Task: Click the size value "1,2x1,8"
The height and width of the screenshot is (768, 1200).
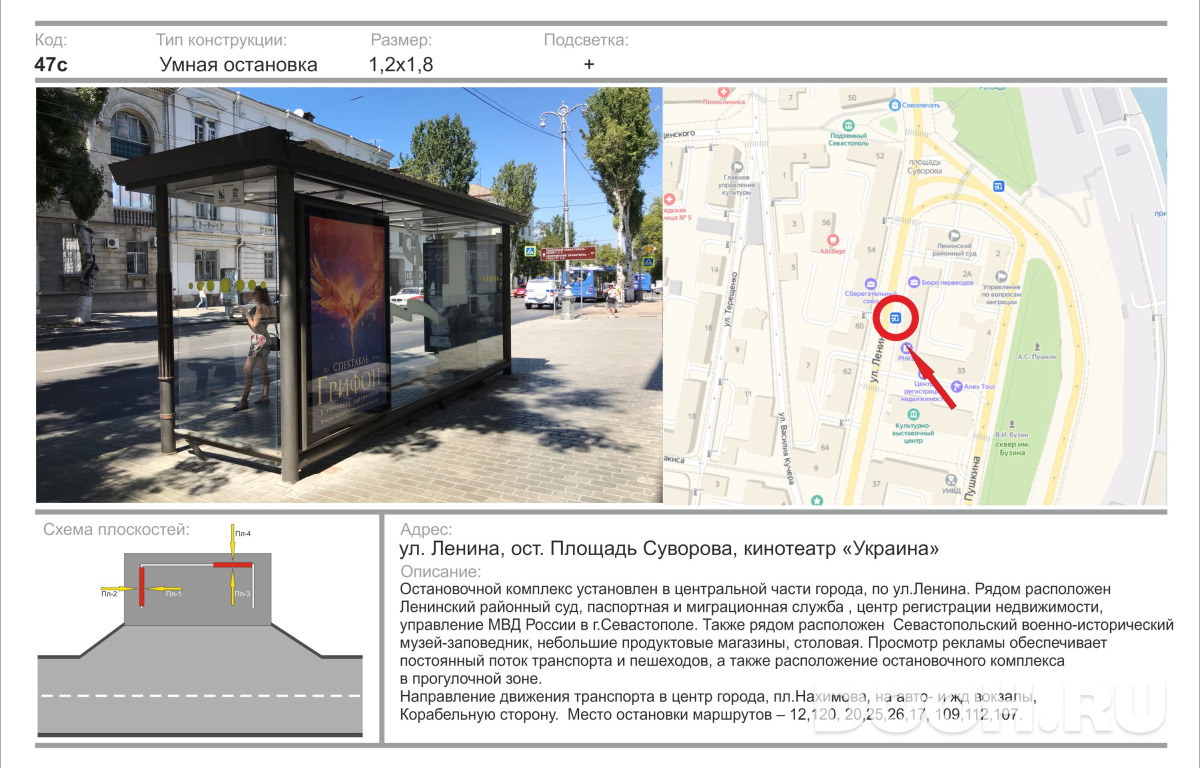Action: tap(401, 65)
